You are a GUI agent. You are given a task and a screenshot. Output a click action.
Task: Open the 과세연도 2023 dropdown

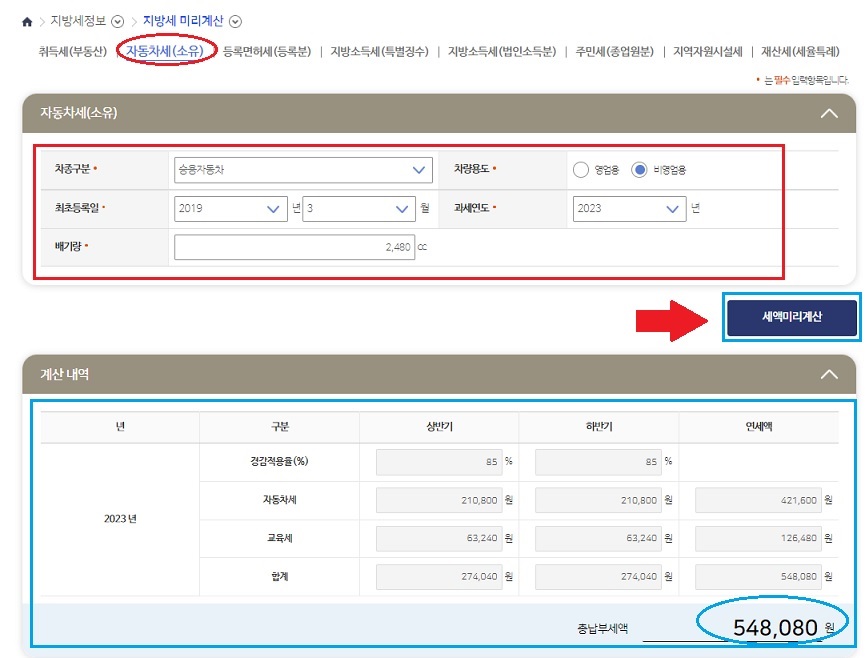pyautogui.click(x=629, y=208)
